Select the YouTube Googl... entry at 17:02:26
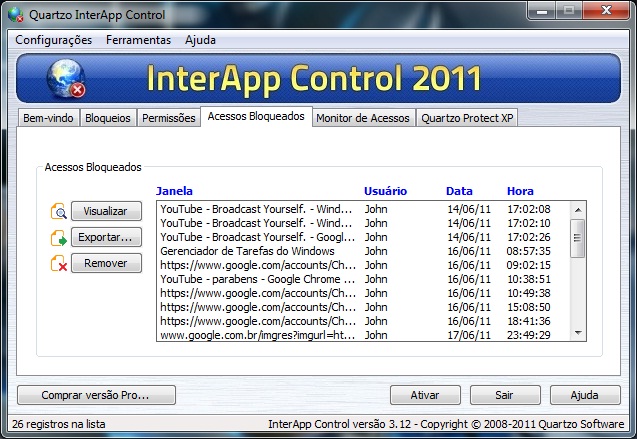637x439 pixels. coord(363,237)
